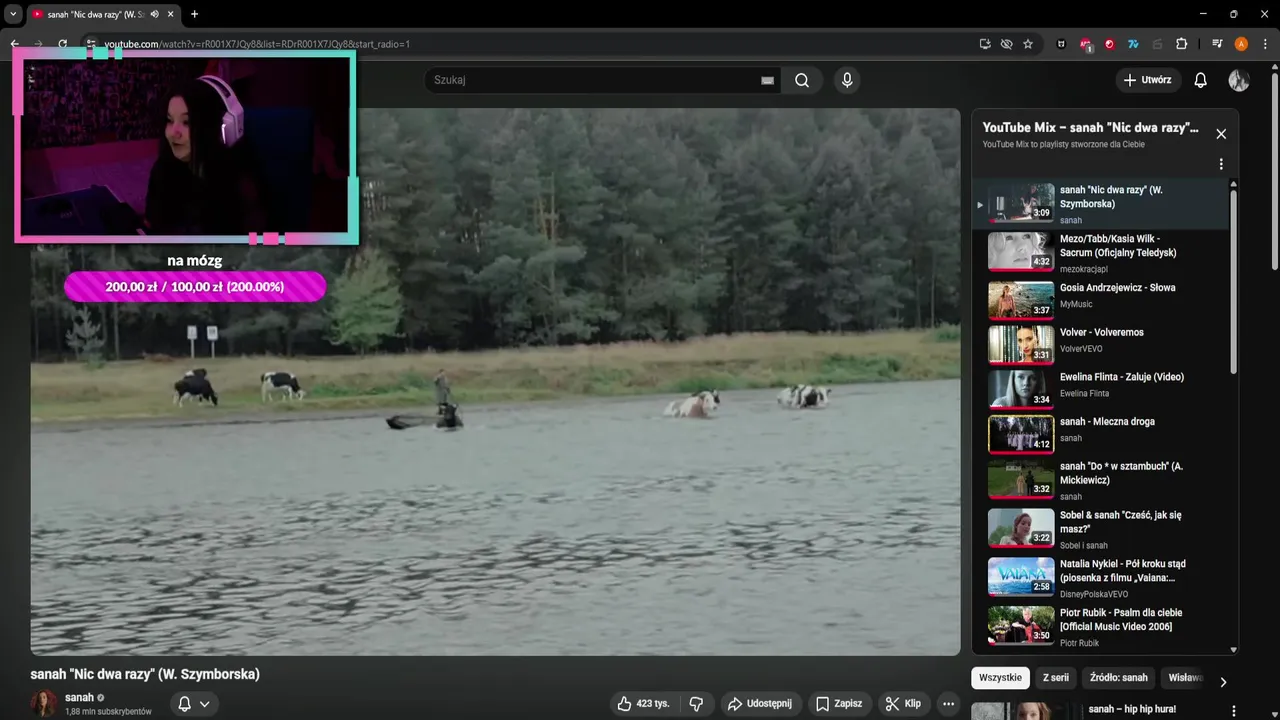The width and height of the screenshot is (1280, 720).
Task: Open the sanah channel name link
Action: [79, 697]
